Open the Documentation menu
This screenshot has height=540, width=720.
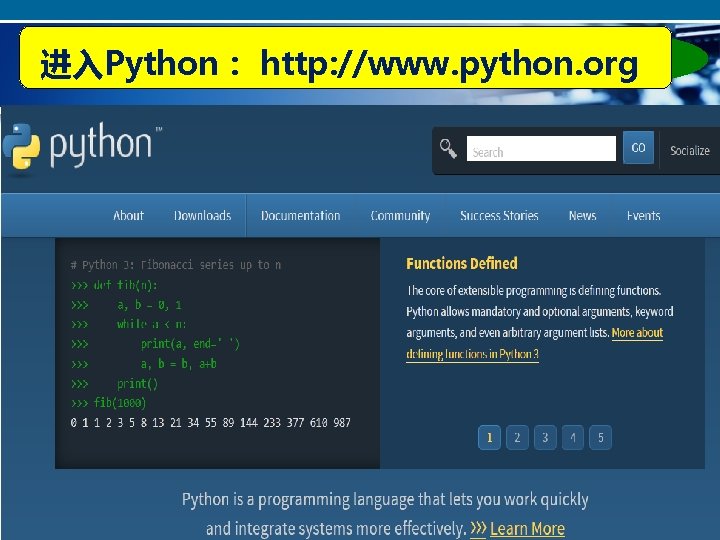click(x=301, y=215)
